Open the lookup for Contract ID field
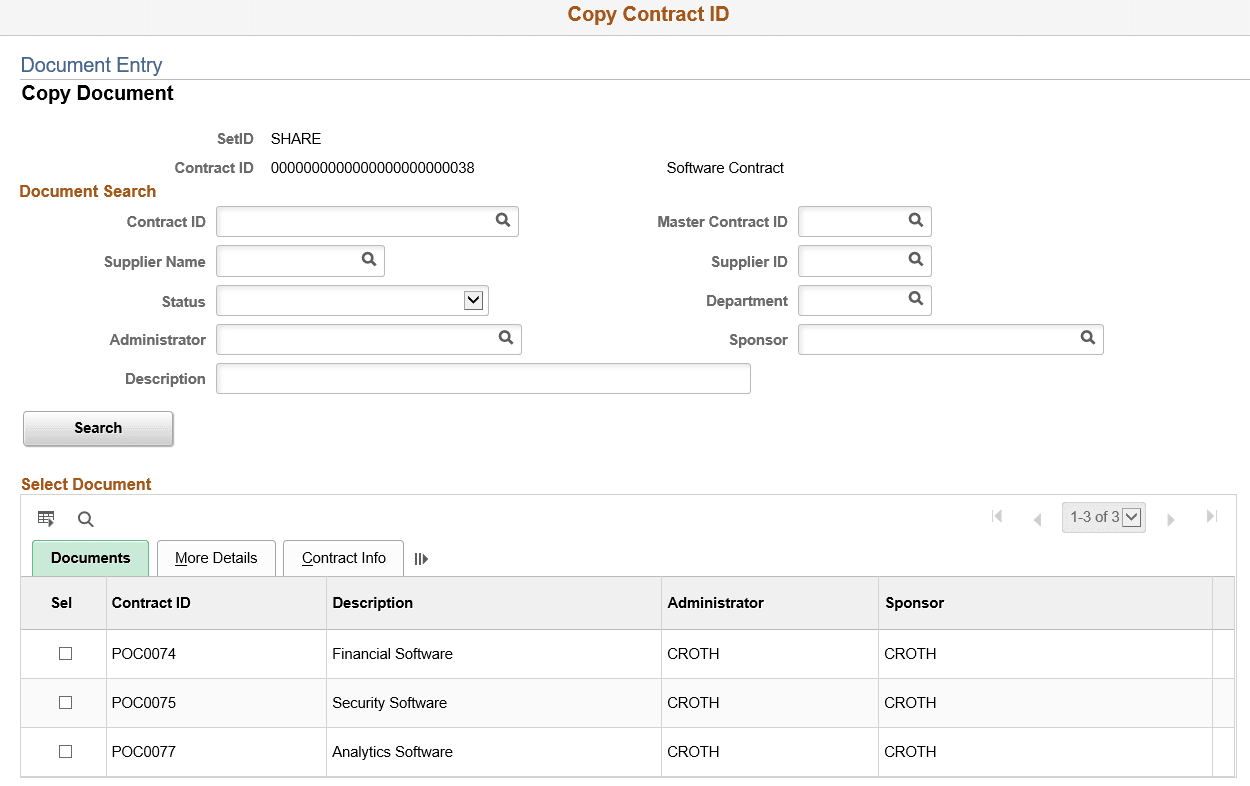The width and height of the screenshot is (1250, 786). point(502,221)
